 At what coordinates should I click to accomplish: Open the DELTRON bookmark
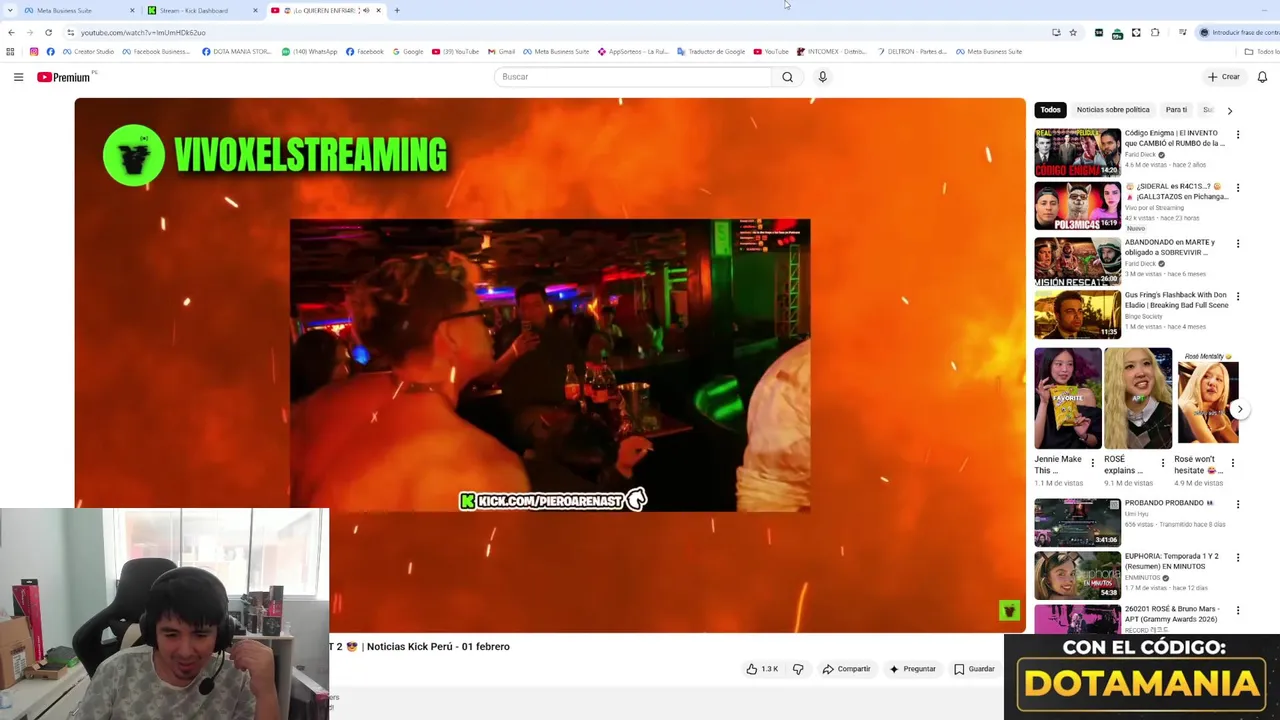click(x=913, y=51)
